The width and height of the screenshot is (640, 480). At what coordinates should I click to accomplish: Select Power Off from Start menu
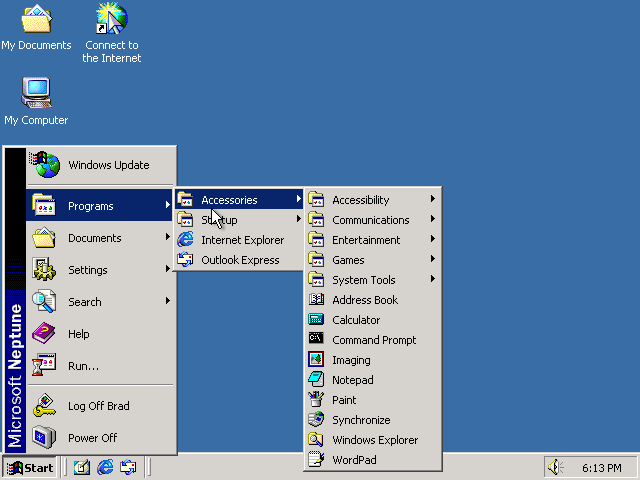(x=101, y=438)
